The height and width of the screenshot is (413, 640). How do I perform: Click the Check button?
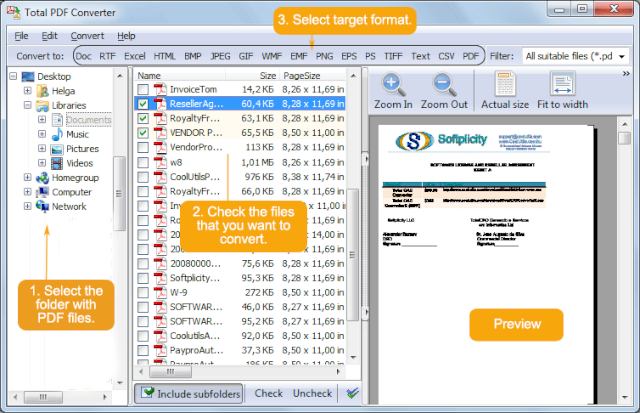pyautogui.click(x=269, y=393)
